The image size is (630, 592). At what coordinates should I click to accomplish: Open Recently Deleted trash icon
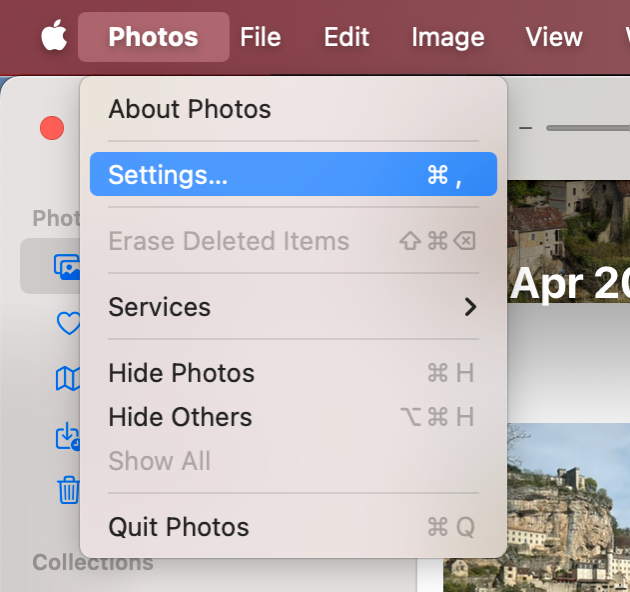[69, 490]
